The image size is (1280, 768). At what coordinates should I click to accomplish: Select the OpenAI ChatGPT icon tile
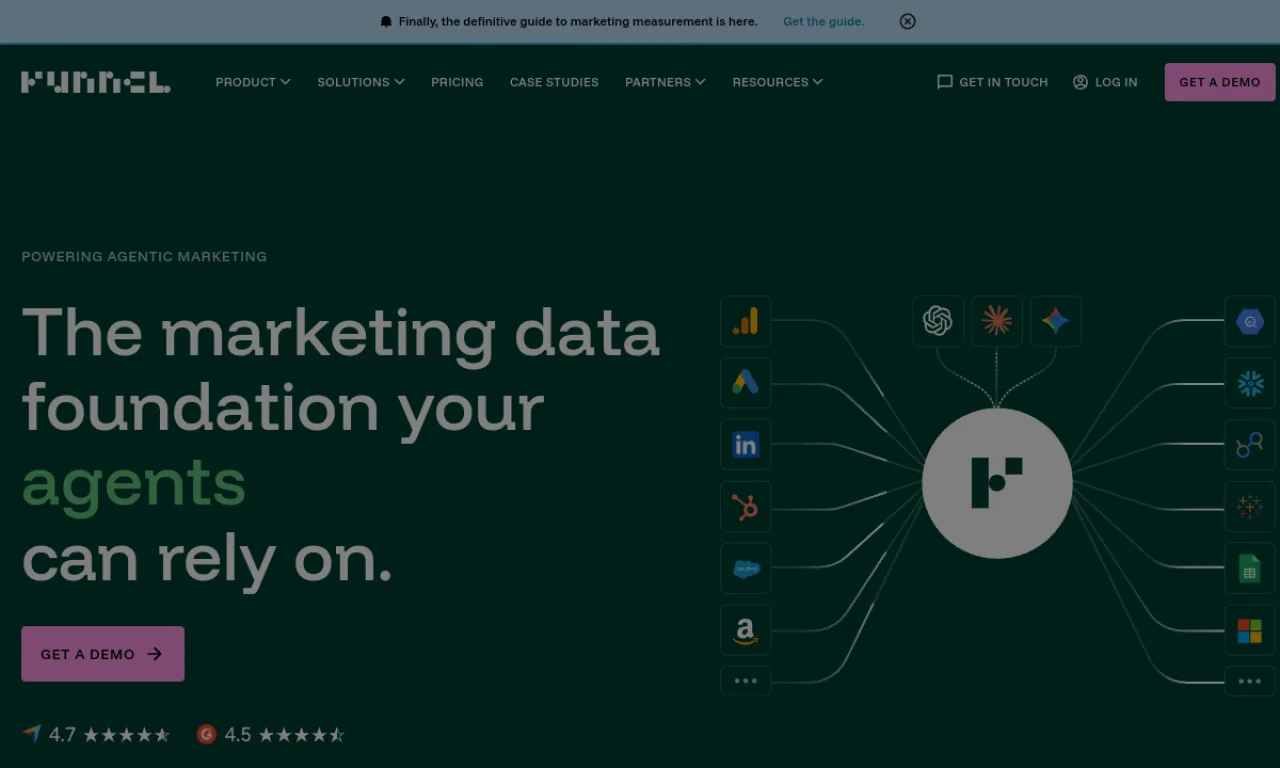coord(938,321)
